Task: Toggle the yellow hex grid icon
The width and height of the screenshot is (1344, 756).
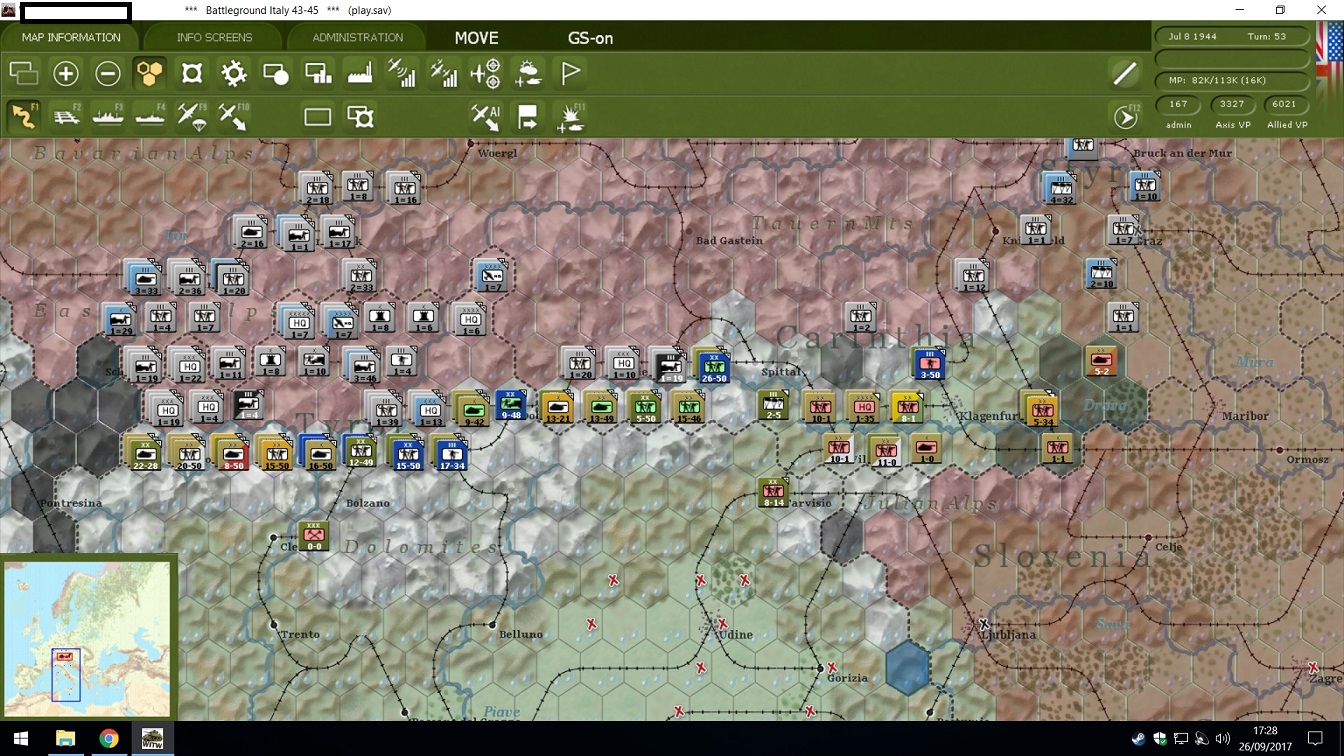Action: [149, 73]
